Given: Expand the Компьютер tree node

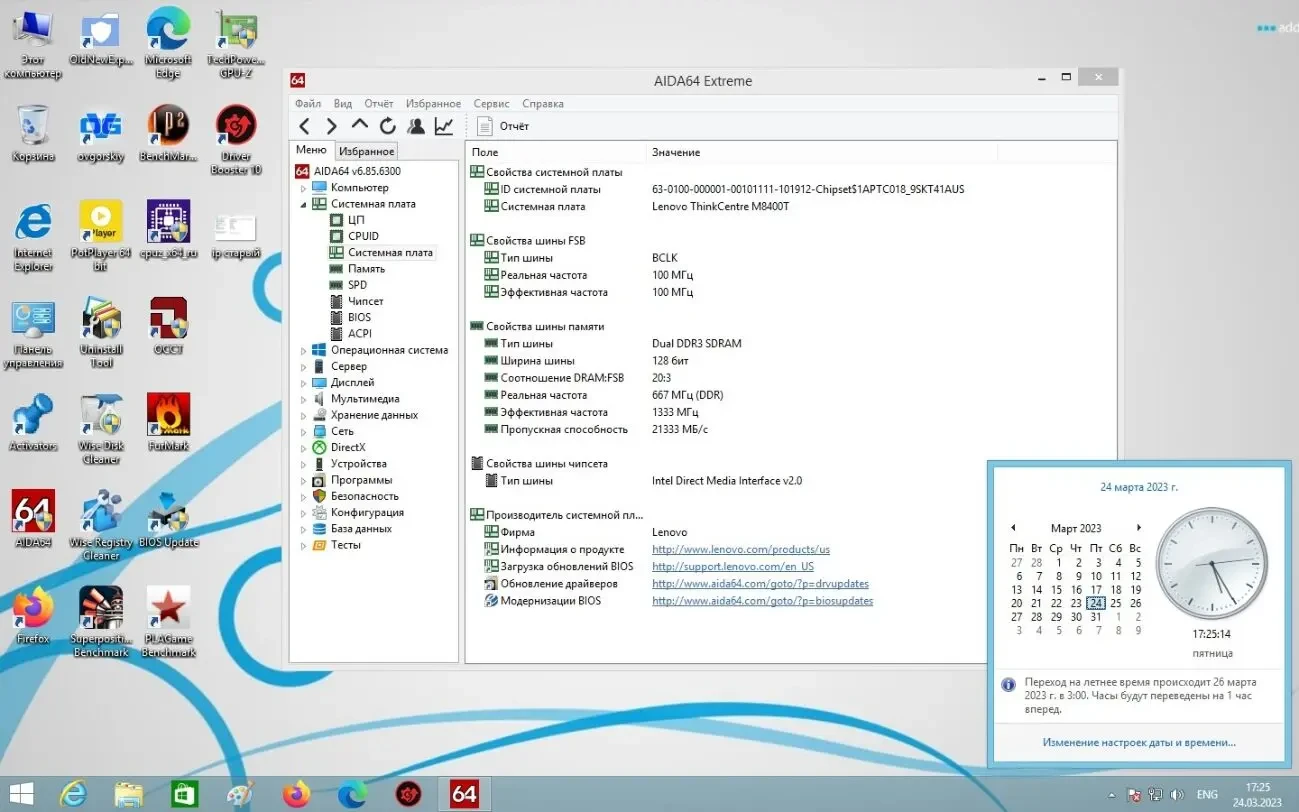Looking at the screenshot, I should click(304, 187).
